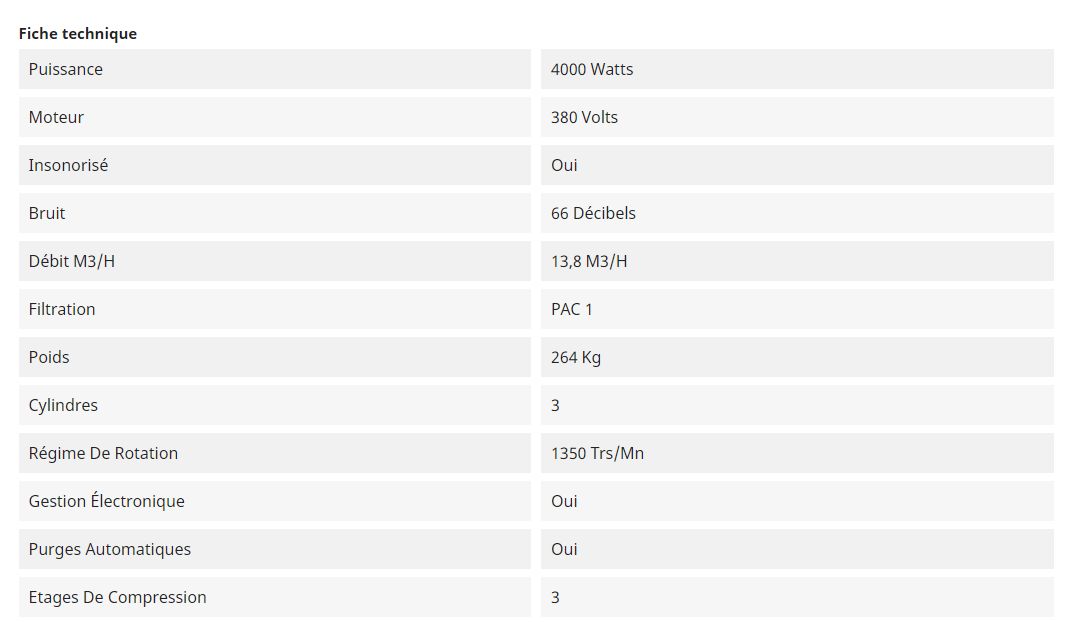Click the Fiche technique heading

click(78, 33)
